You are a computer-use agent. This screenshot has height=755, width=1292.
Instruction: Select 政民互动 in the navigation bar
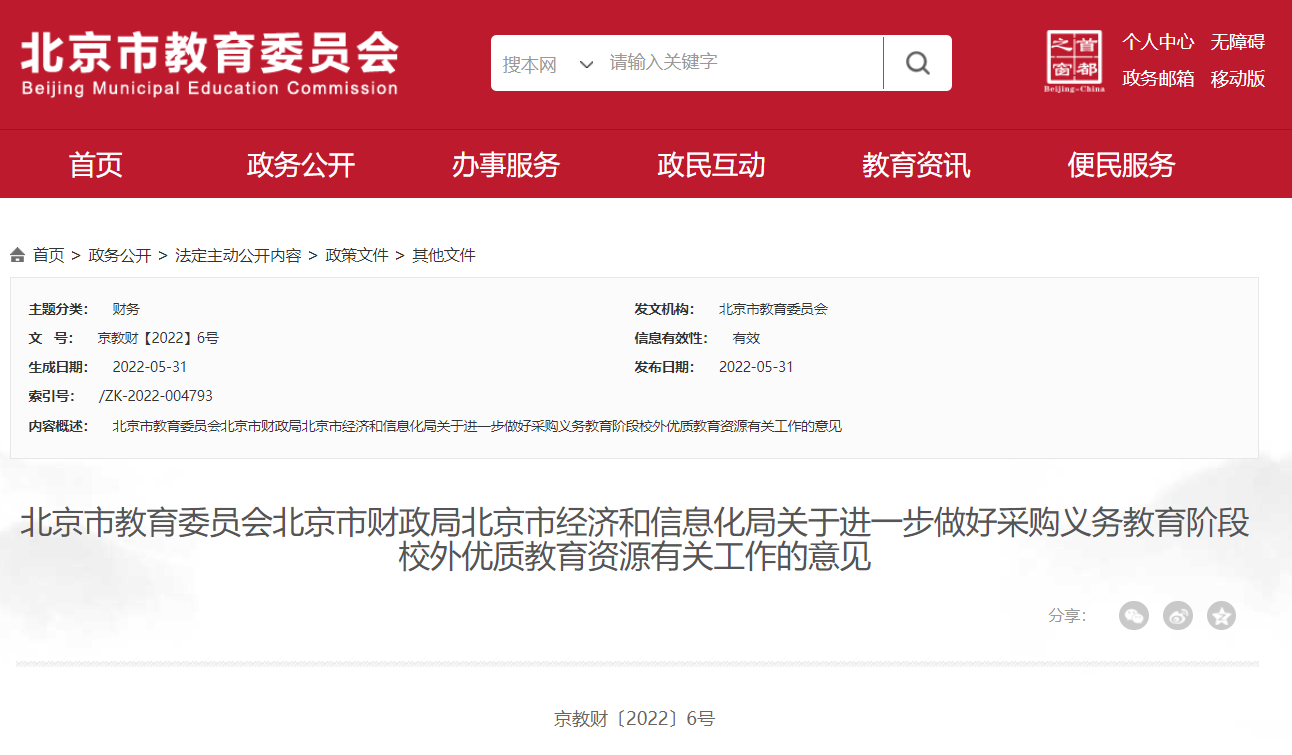tap(711, 165)
